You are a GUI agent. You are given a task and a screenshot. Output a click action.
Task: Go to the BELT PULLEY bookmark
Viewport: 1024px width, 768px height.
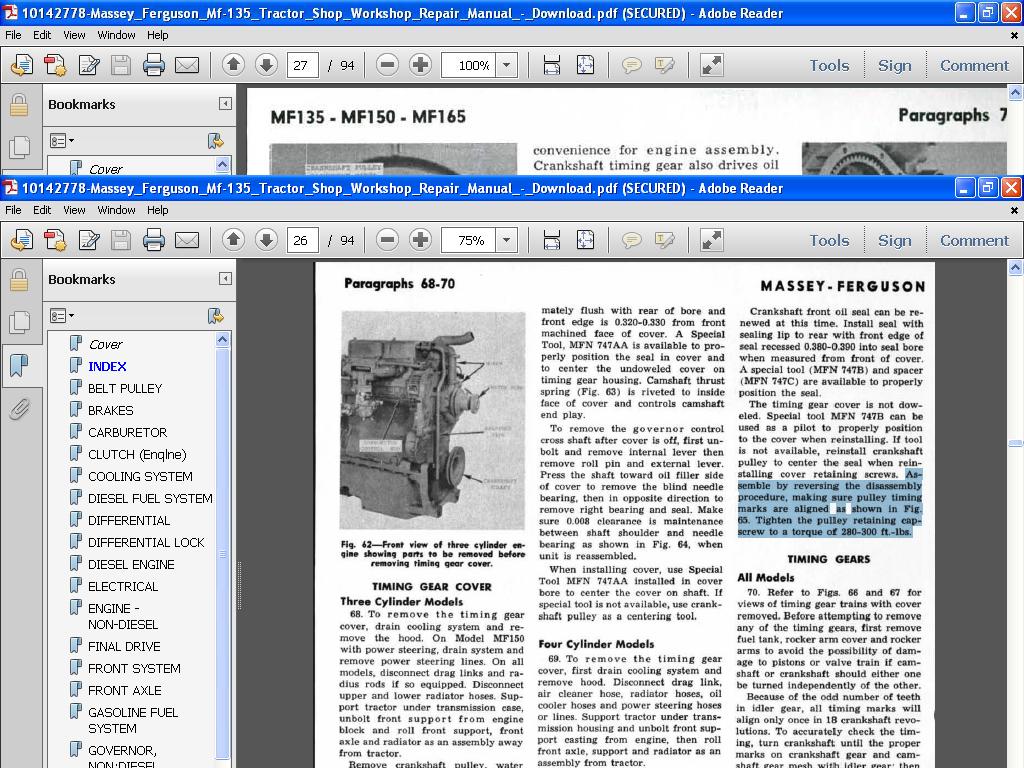[x=125, y=389]
